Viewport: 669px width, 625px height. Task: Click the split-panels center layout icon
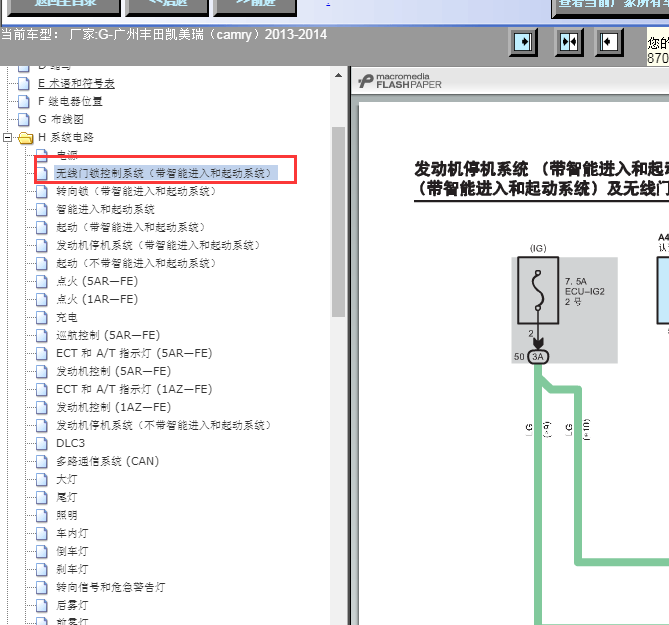tap(569, 42)
